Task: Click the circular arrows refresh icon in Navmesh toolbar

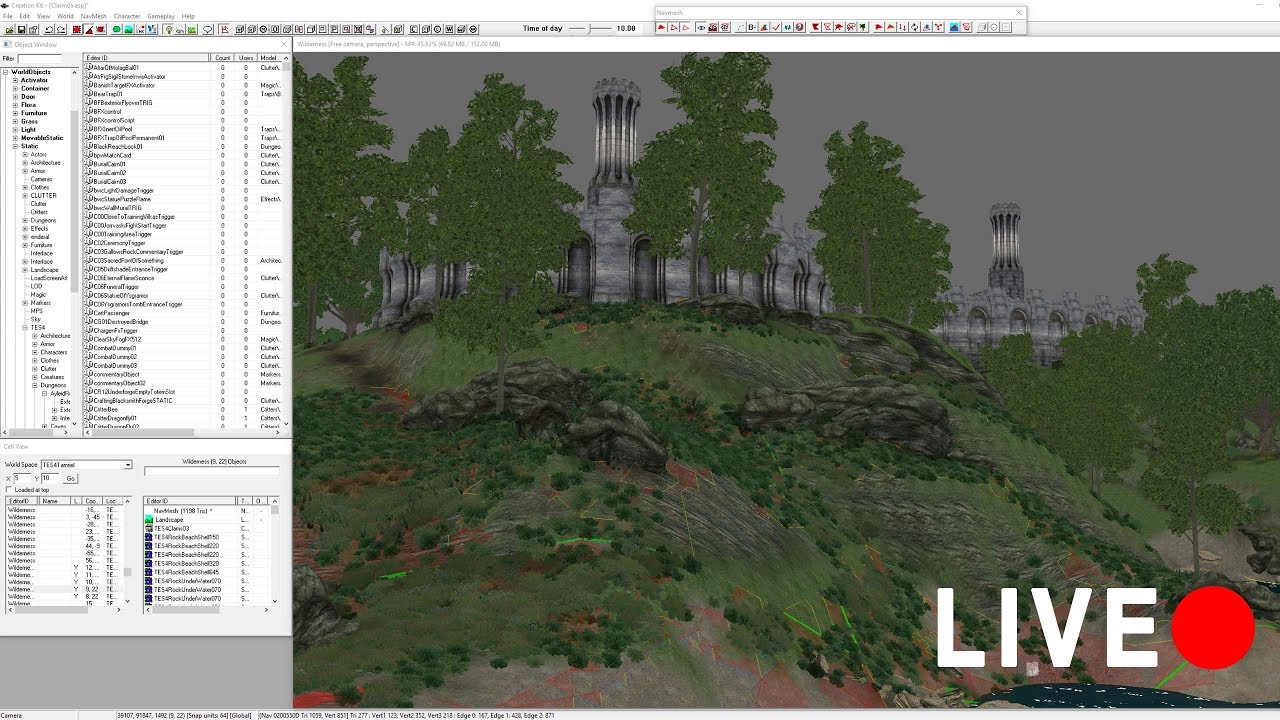Action: click(914, 27)
